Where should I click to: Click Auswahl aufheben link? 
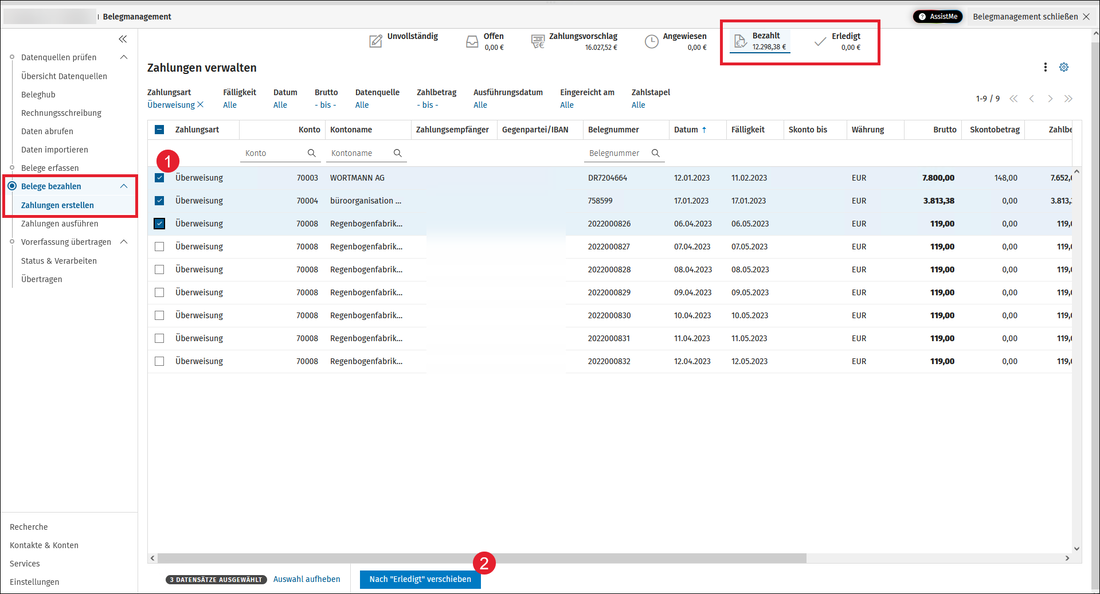[307, 579]
